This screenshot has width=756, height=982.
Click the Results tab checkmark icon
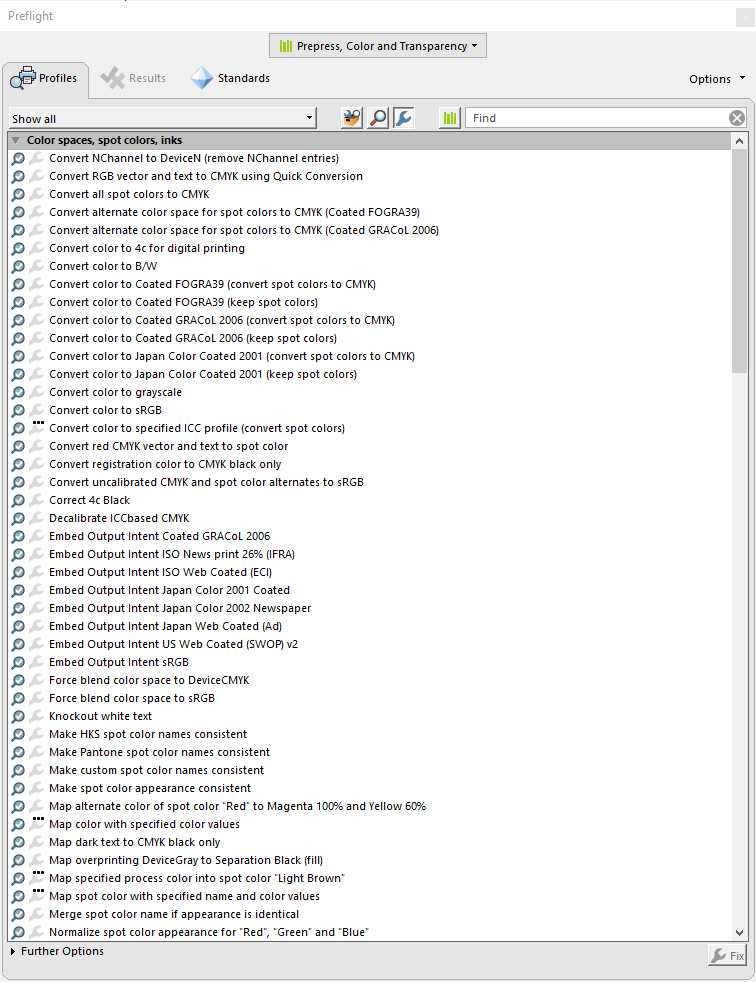(113, 78)
